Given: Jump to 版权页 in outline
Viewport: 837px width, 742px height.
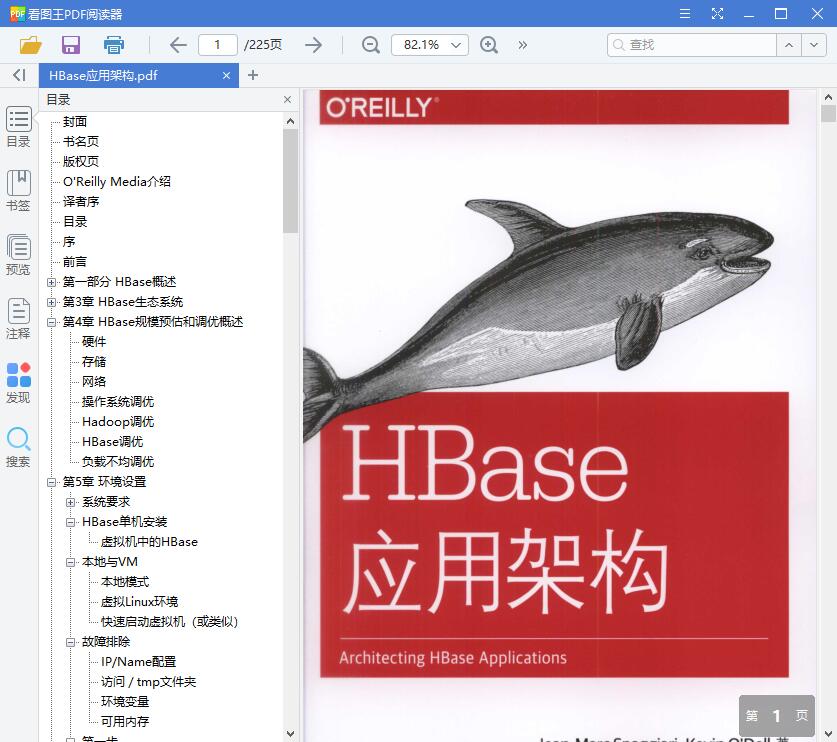Looking at the screenshot, I should (81, 162).
